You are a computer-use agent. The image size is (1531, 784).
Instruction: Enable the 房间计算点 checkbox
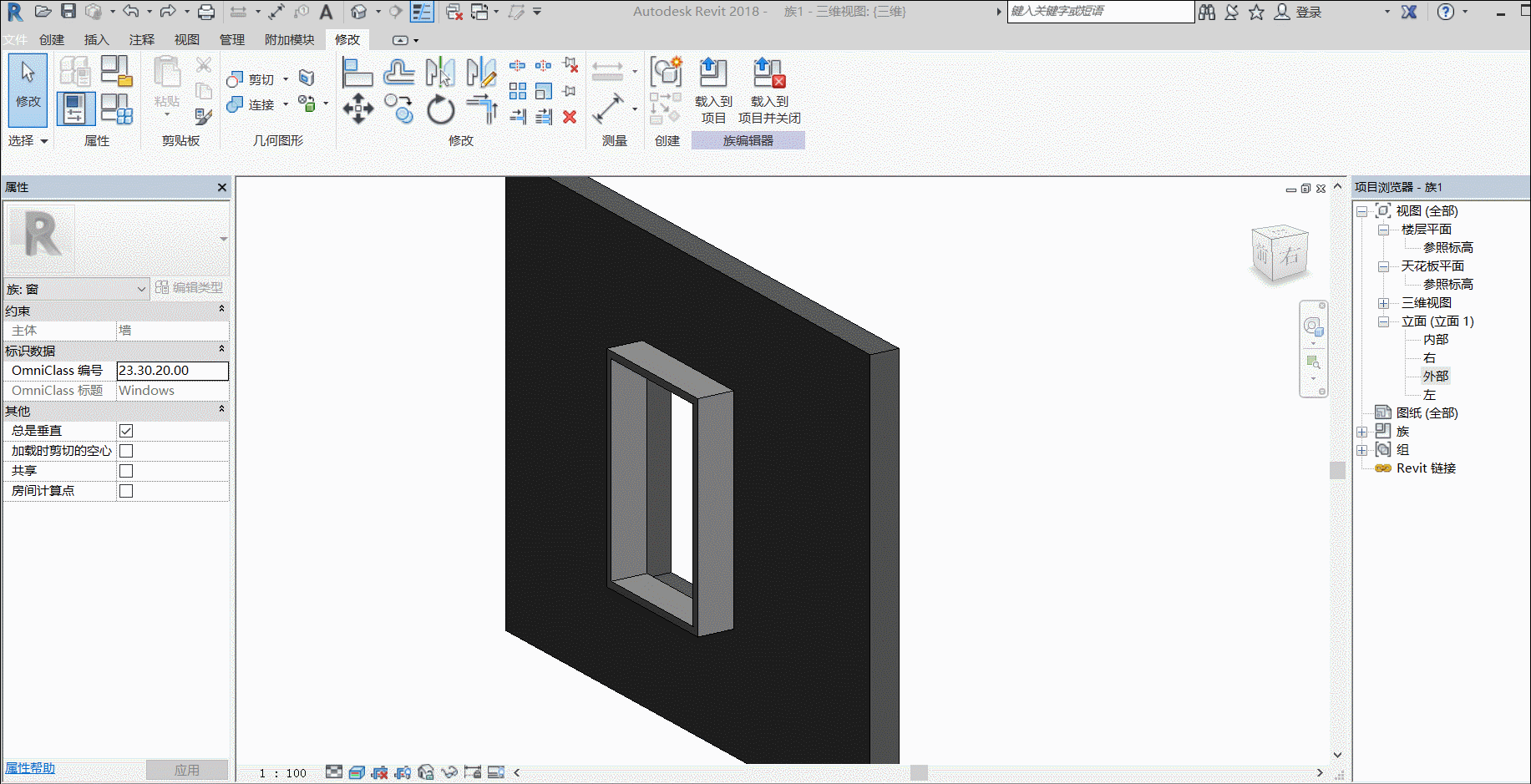pos(126,491)
